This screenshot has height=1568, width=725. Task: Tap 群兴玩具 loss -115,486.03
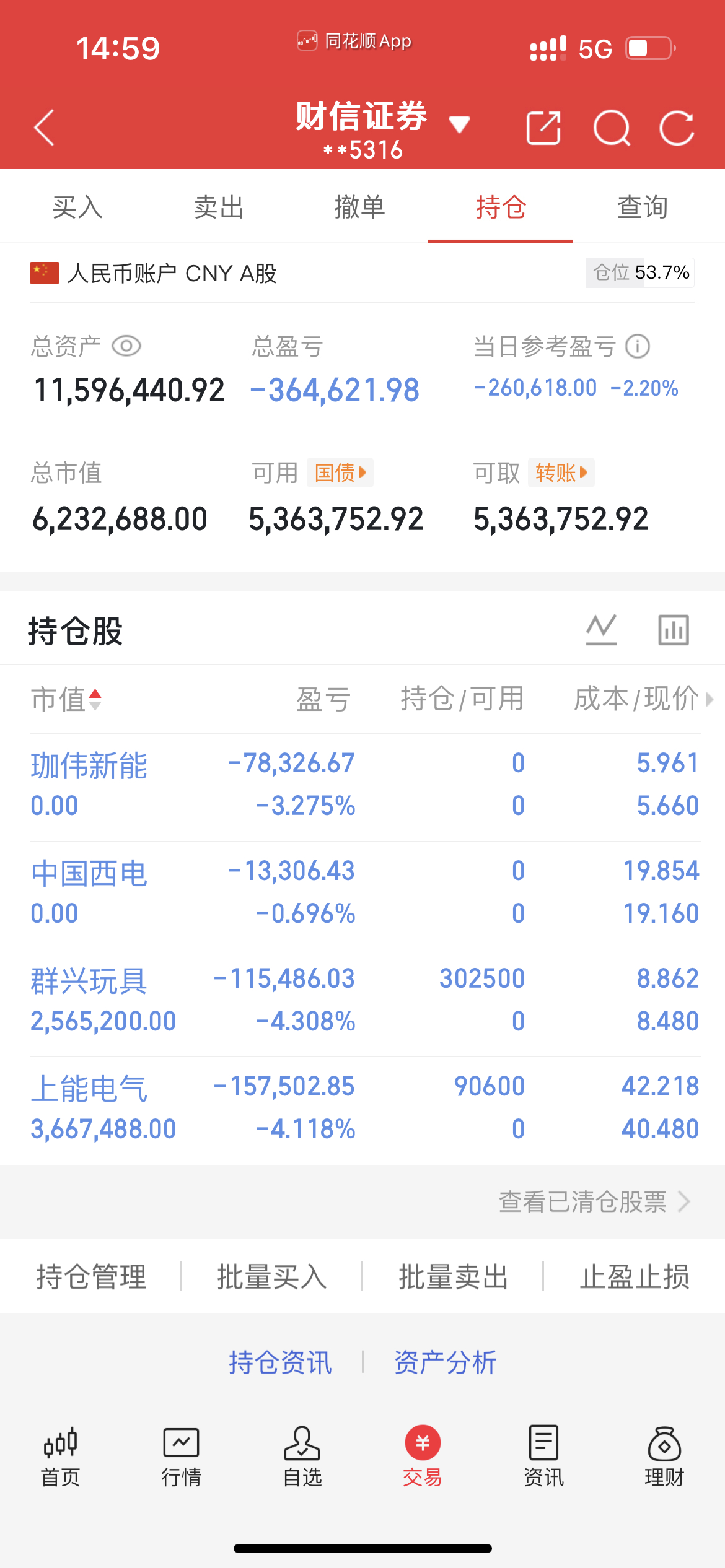(284, 978)
